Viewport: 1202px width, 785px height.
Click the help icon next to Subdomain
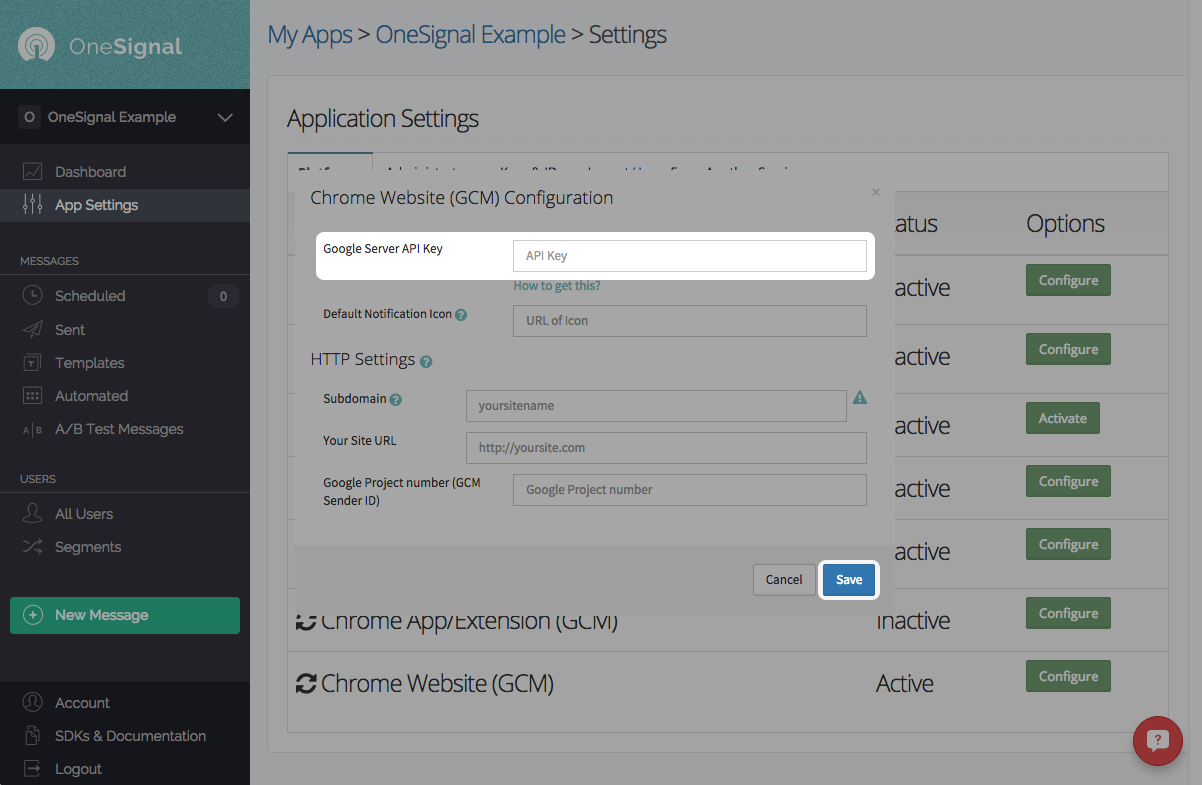[x=396, y=400]
